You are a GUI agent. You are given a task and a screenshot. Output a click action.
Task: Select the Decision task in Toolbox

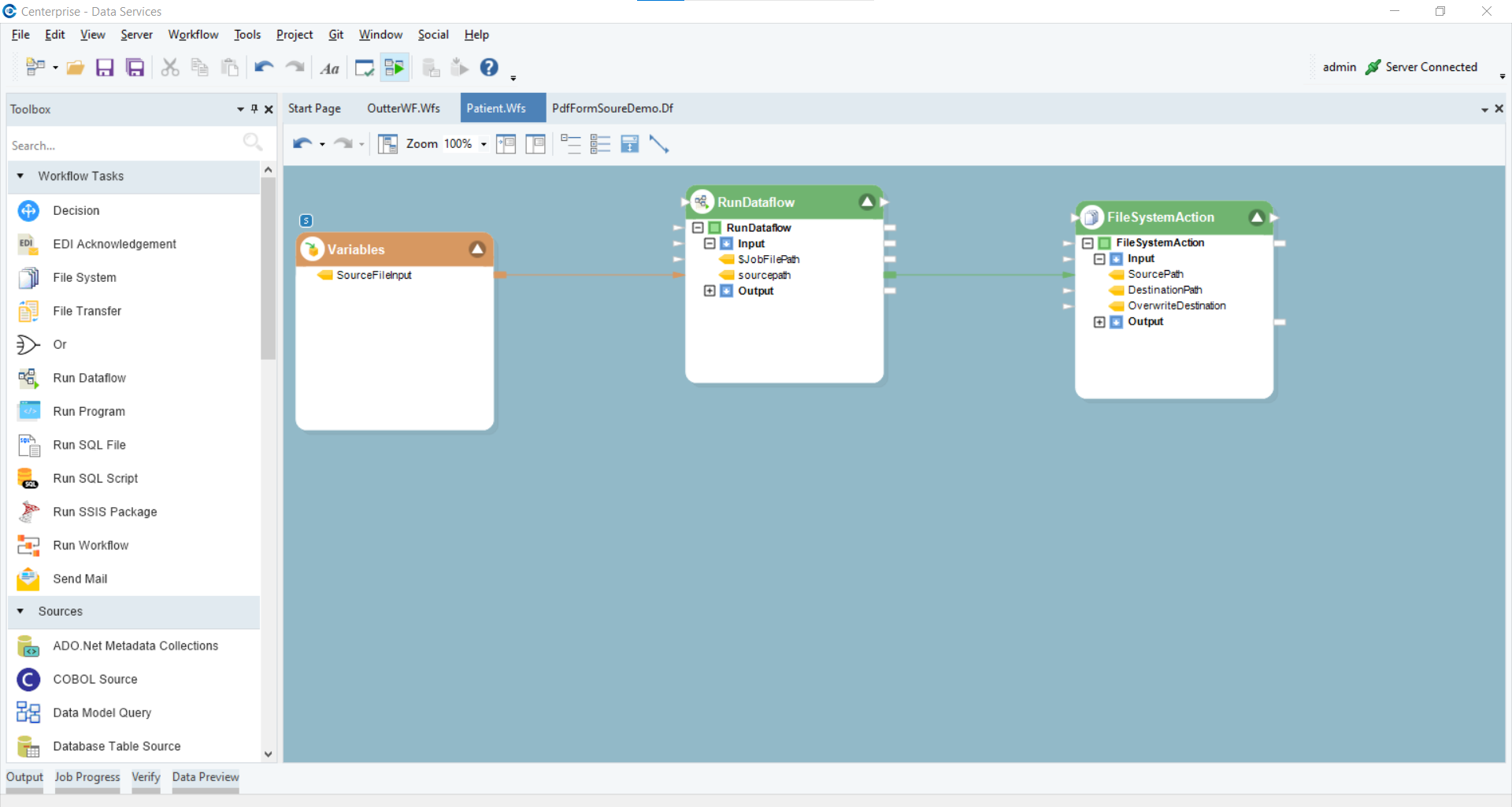coord(76,210)
